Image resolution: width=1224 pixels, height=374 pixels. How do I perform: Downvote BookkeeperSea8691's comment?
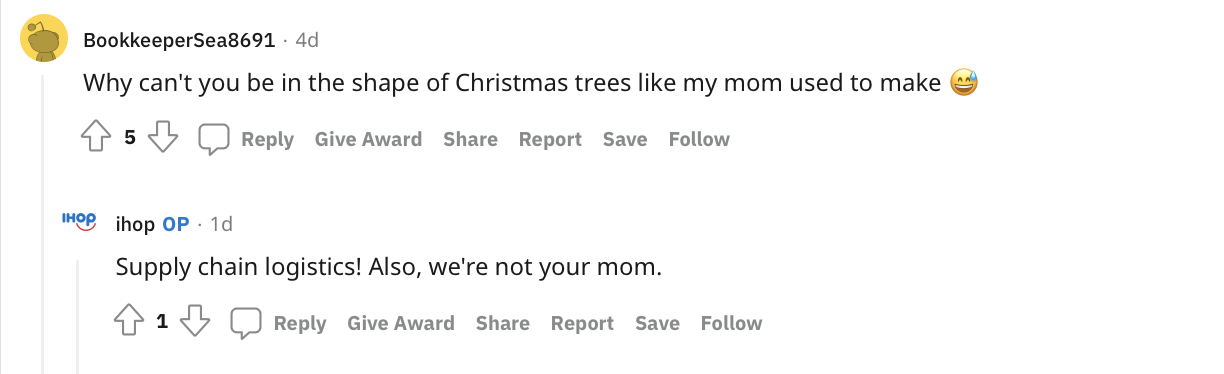163,139
